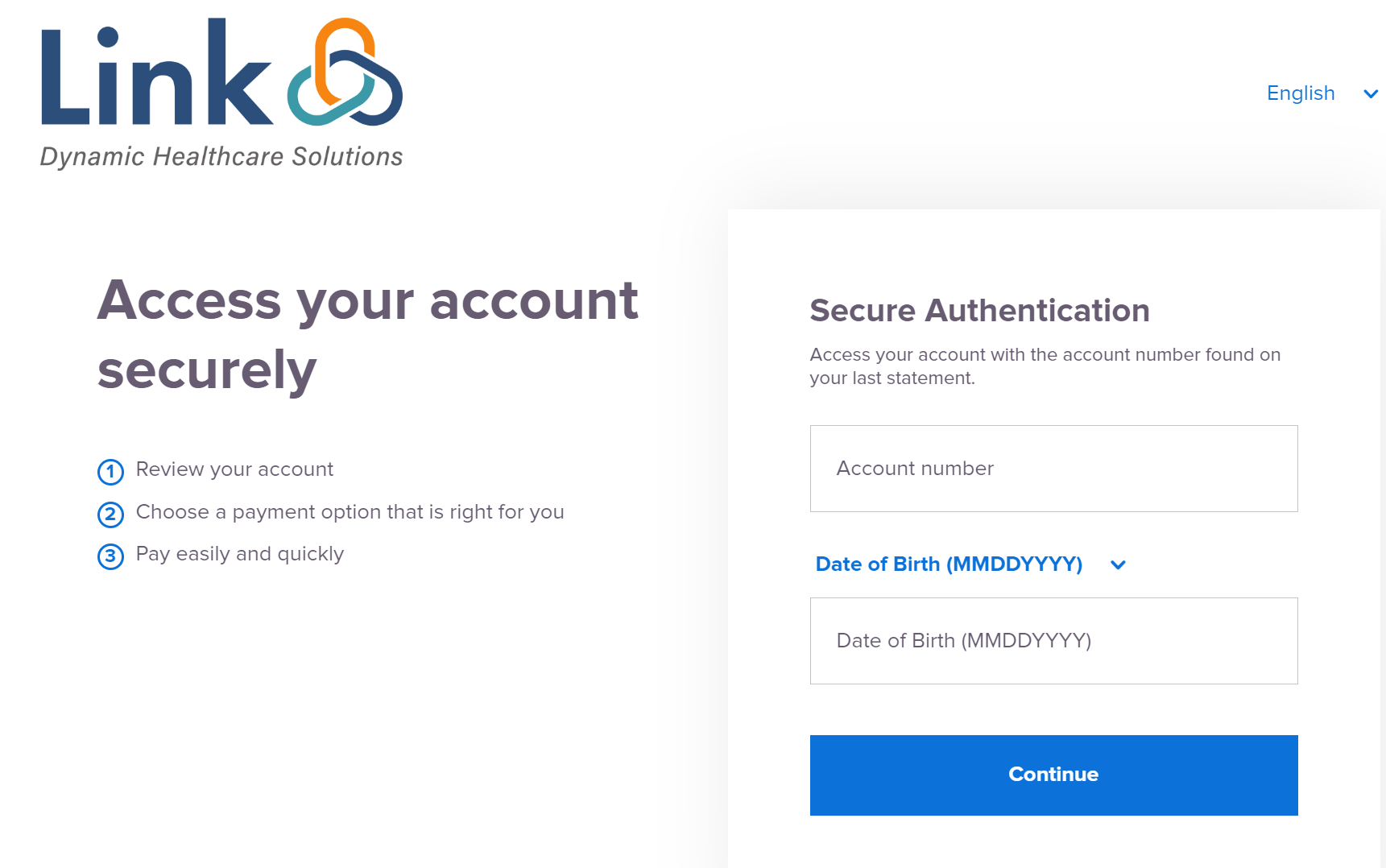This screenshot has height=868, width=1386.
Task: Select the Date of Birth input field
Action: point(1053,641)
